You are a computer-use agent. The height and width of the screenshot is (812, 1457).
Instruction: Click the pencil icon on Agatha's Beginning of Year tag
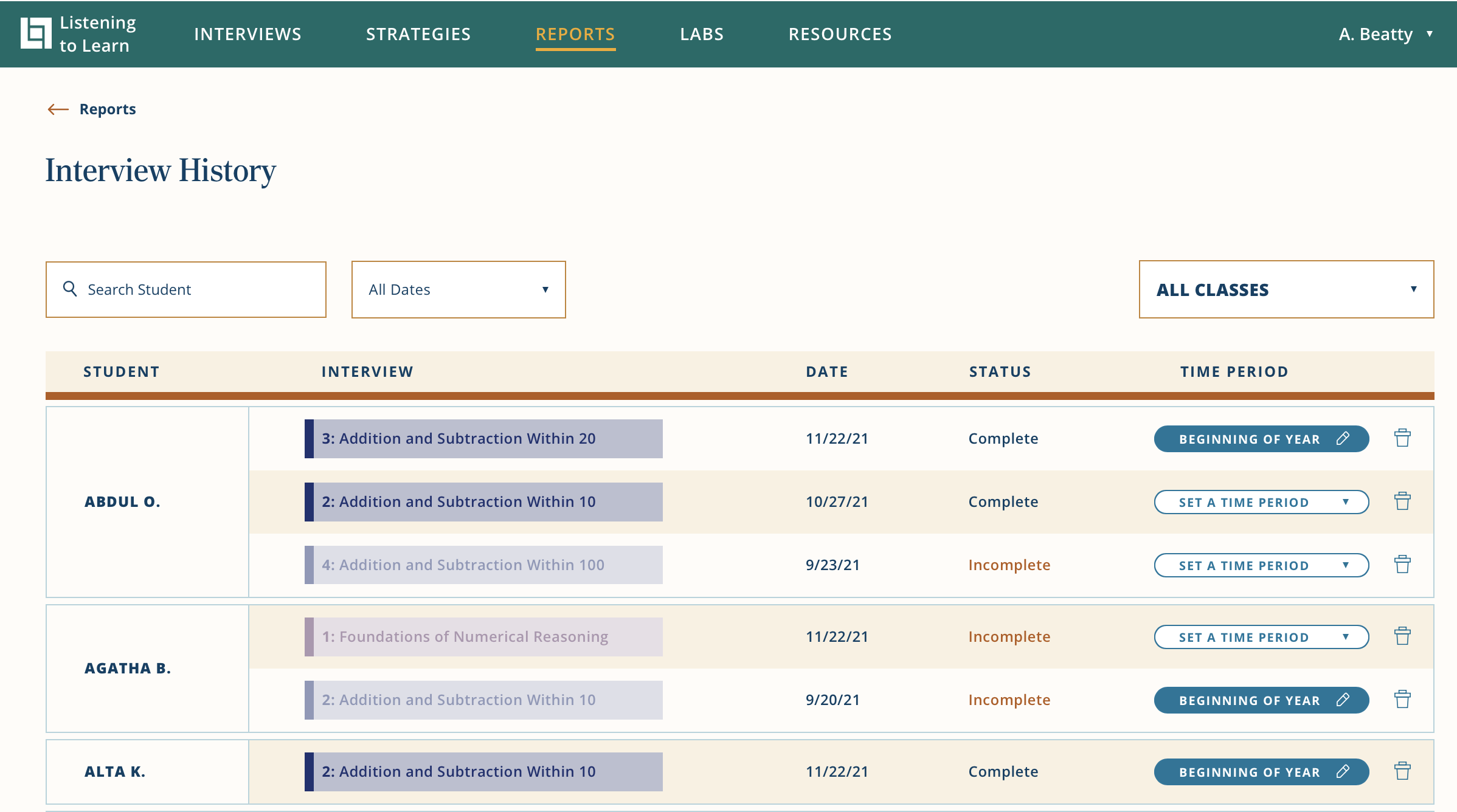pyautogui.click(x=1343, y=700)
